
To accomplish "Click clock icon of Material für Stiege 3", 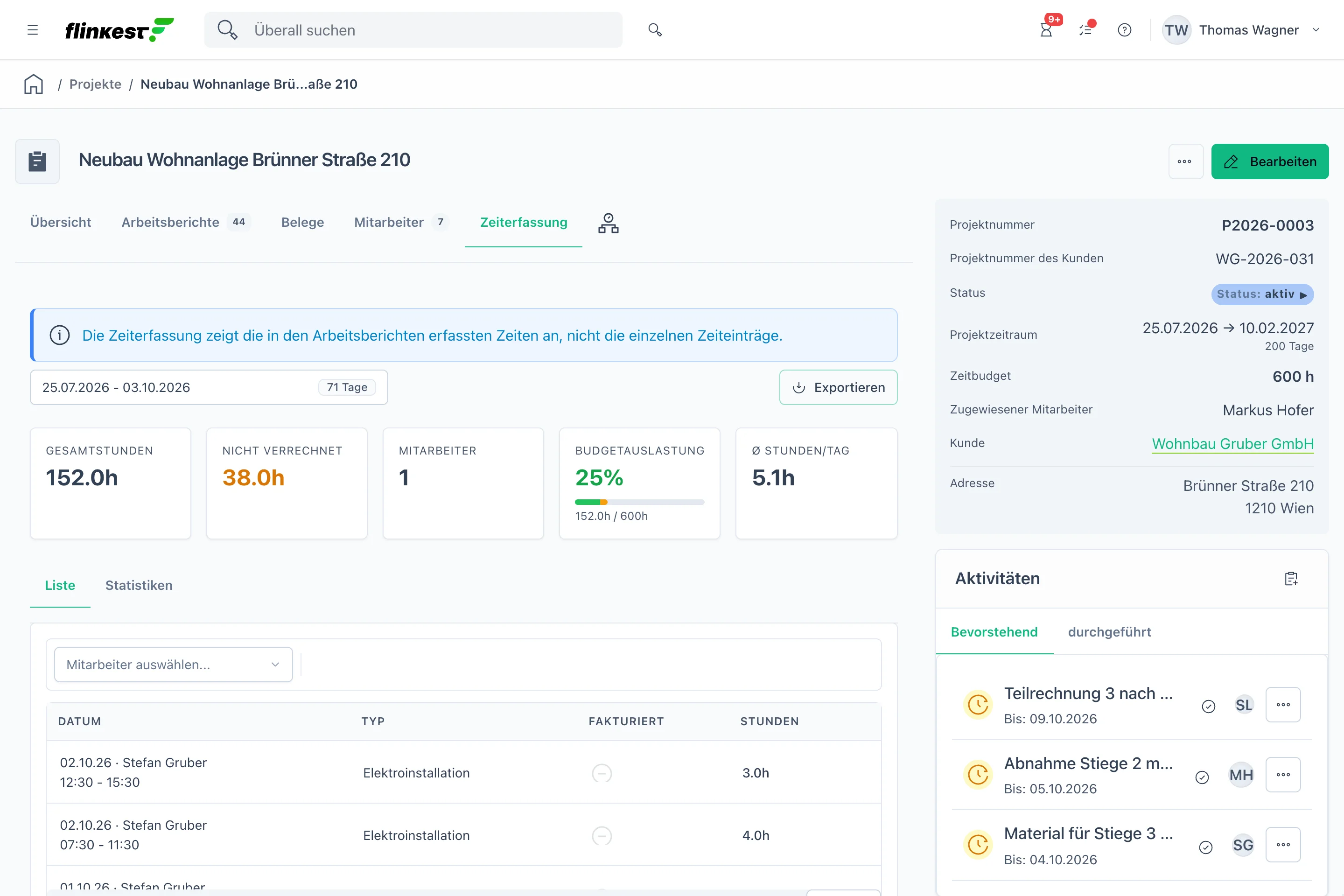I will point(978,845).
